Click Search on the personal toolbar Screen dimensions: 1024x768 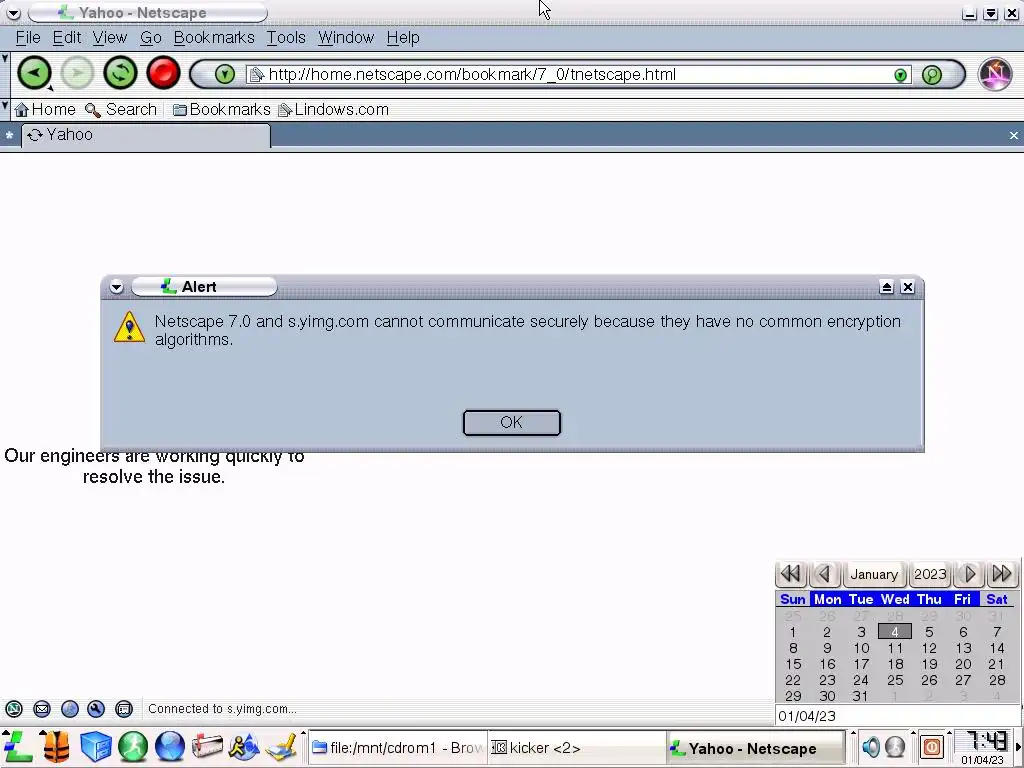point(121,110)
